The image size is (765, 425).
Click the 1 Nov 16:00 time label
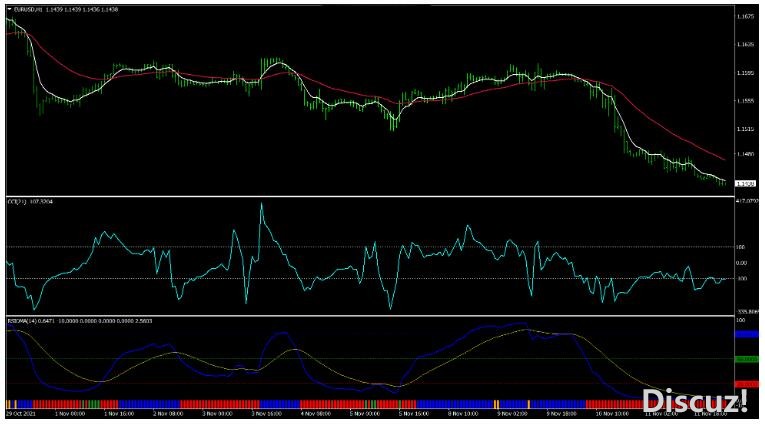point(119,414)
